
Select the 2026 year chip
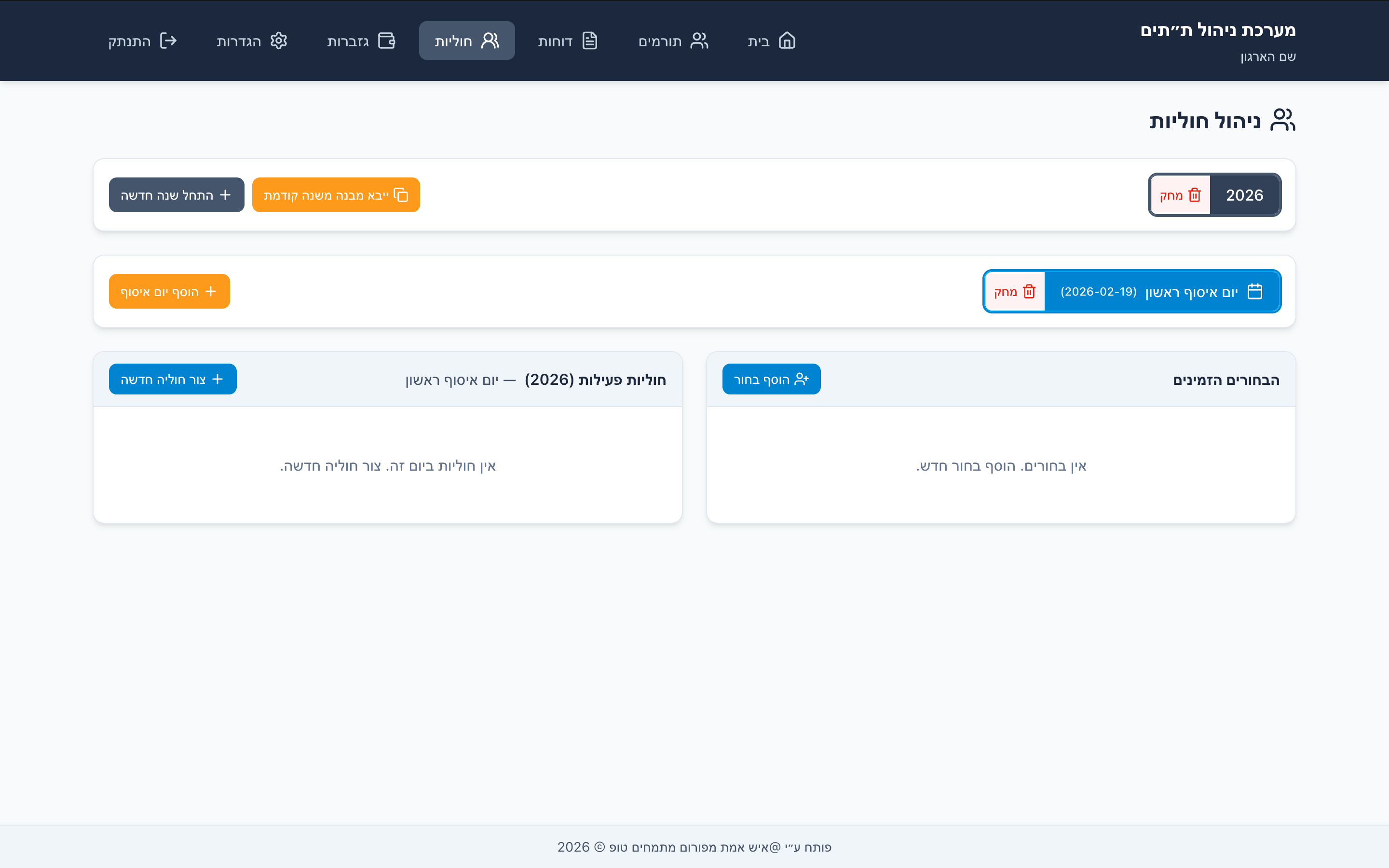point(1244,195)
